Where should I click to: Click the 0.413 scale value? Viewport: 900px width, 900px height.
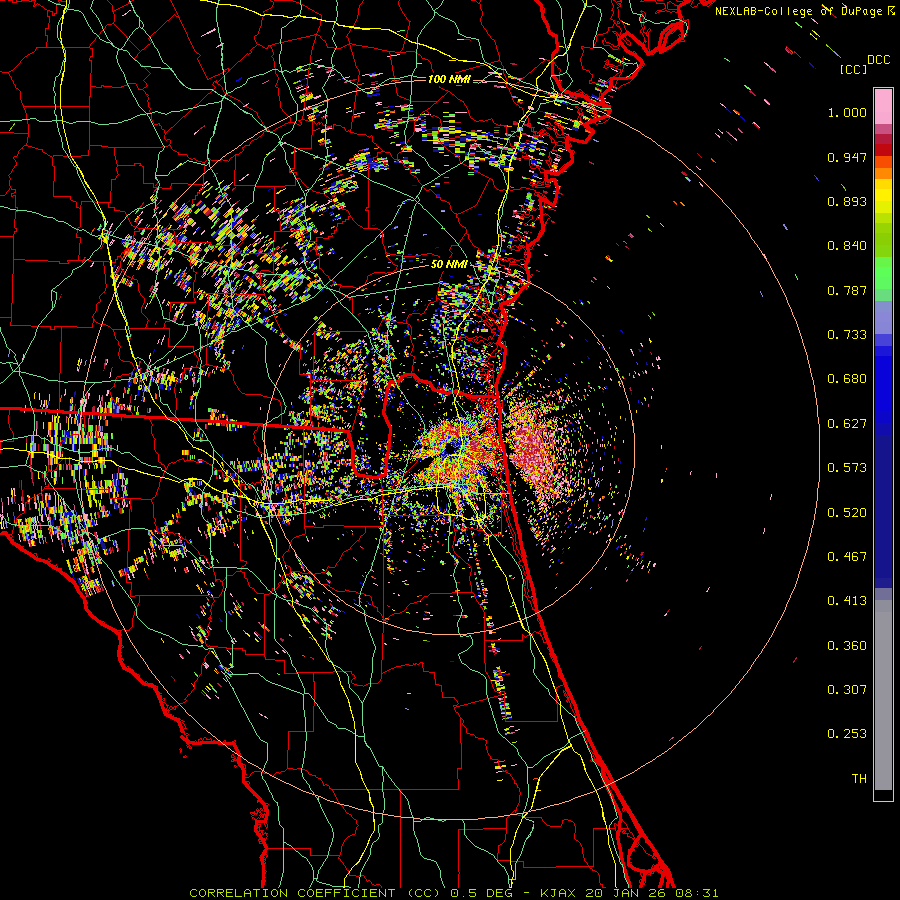pos(847,601)
